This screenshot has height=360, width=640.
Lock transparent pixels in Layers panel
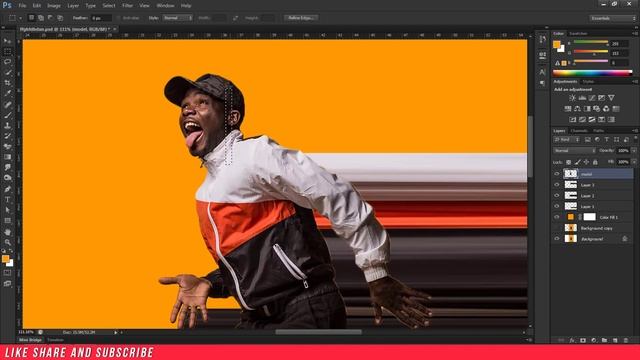pos(568,162)
